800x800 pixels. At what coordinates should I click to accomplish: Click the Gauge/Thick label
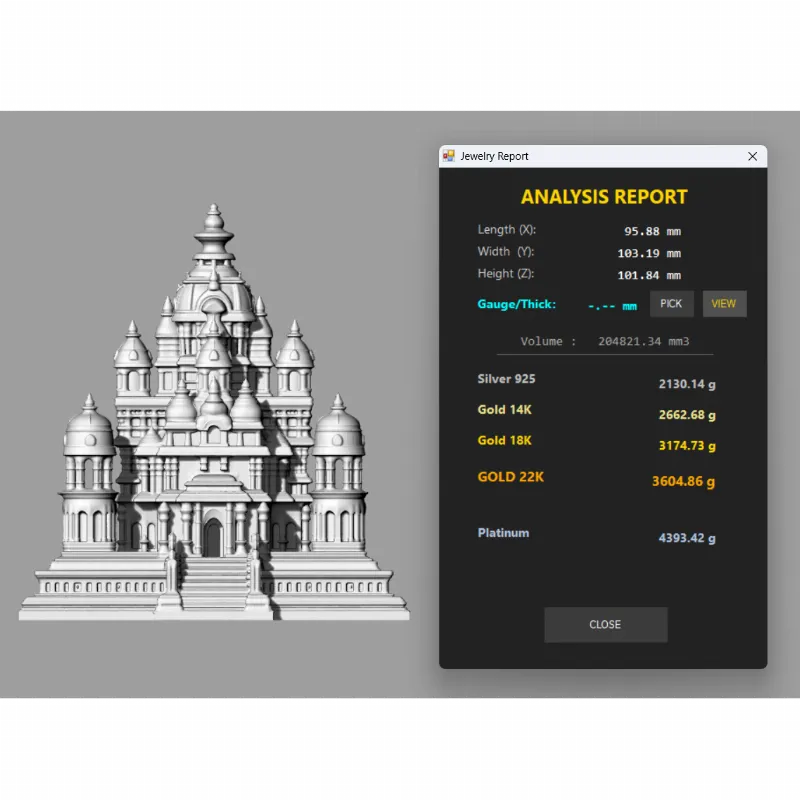[516, 304]
